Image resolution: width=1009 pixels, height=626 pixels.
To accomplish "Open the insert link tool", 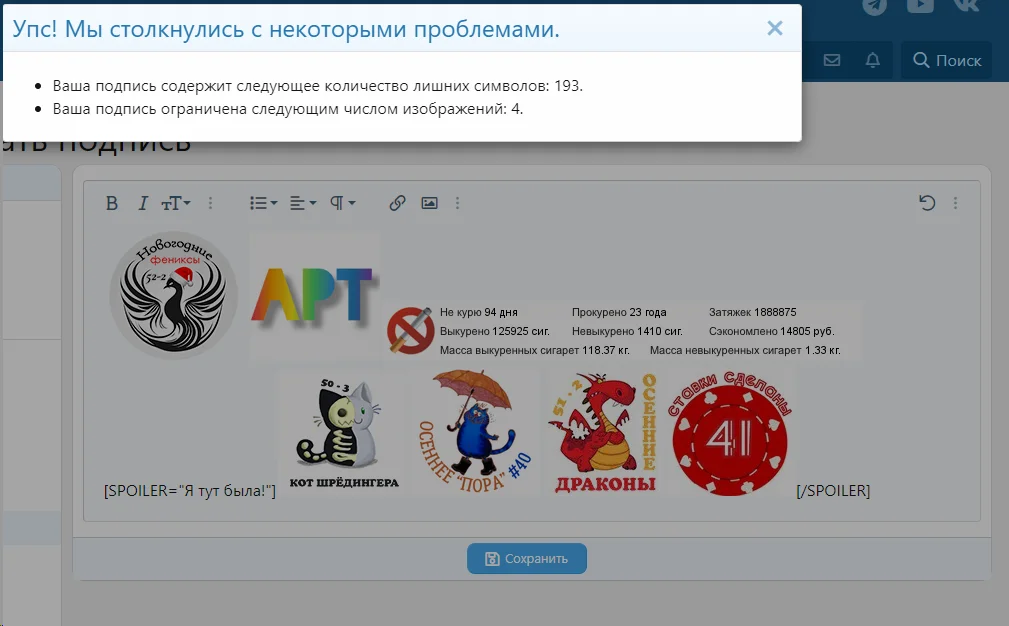I will tap(397, 202).
